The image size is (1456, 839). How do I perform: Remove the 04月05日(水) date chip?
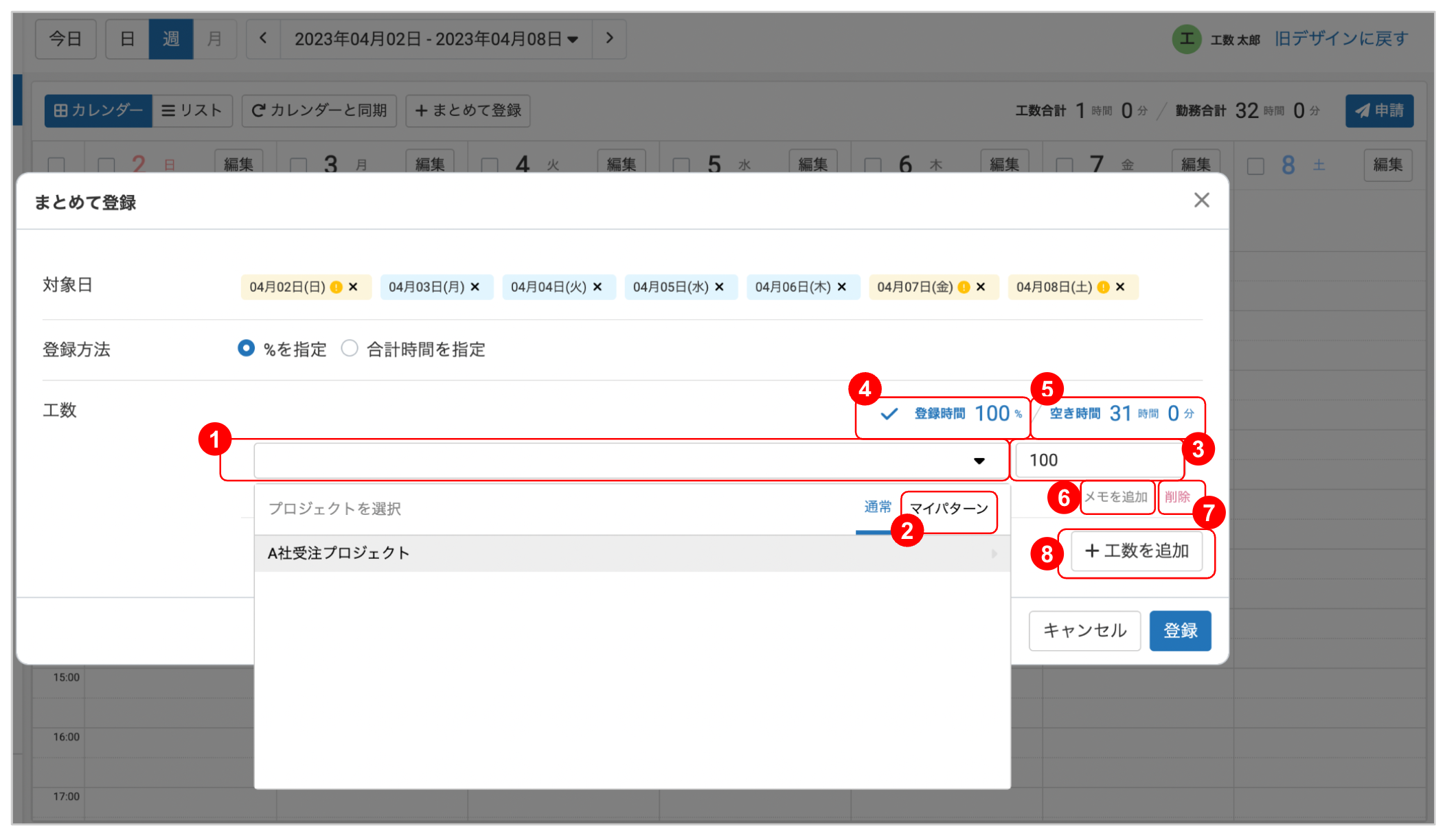click(x=719, y=287)
